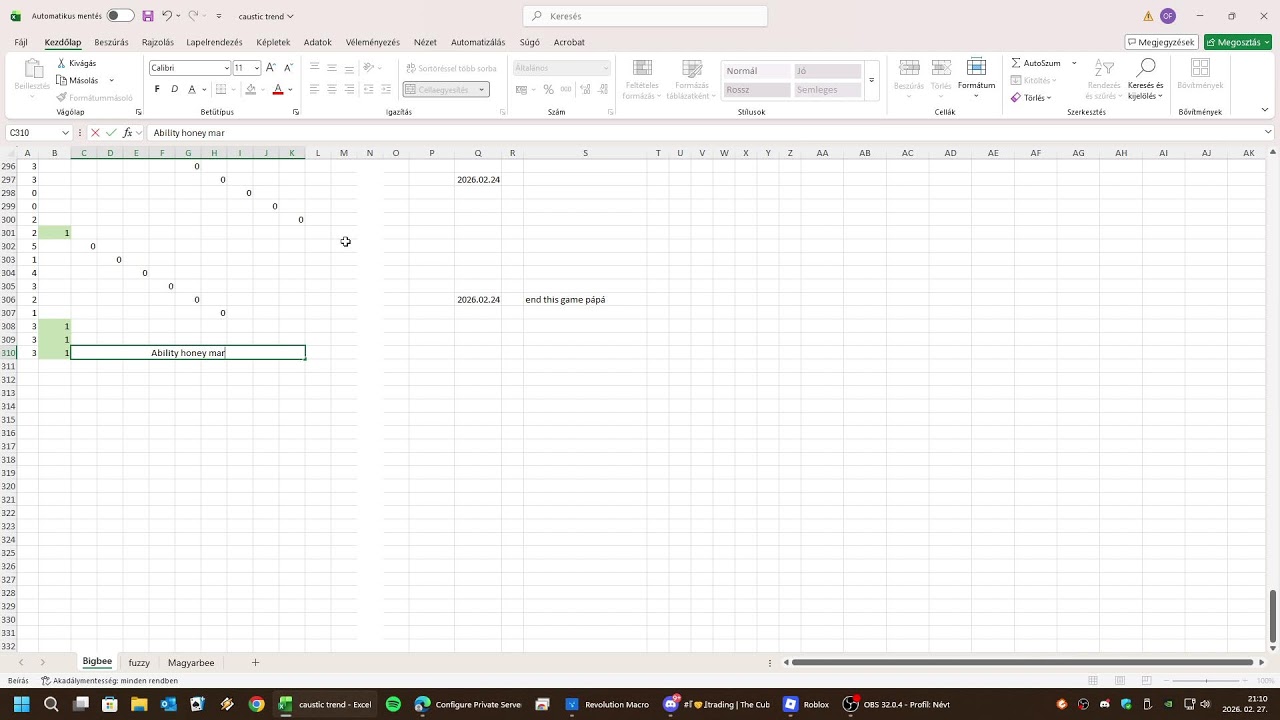Click the increase indent icon

click(386, 89)
